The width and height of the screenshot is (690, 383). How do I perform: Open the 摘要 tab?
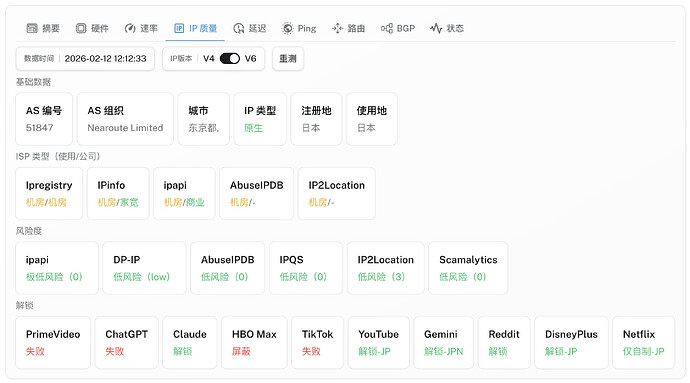pos(43,29)
